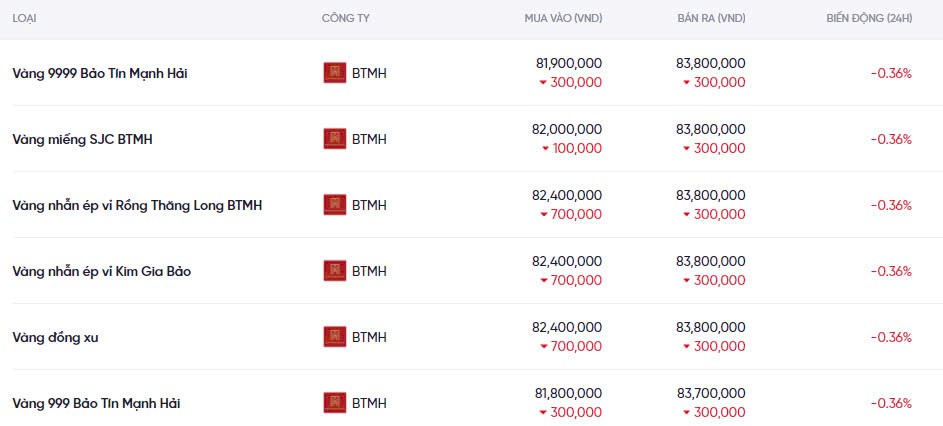Open Vàng nhẫn ép vỉ Kim Gia Bảo
This screenshot has height=426, width=943.
tap(101, 271)
